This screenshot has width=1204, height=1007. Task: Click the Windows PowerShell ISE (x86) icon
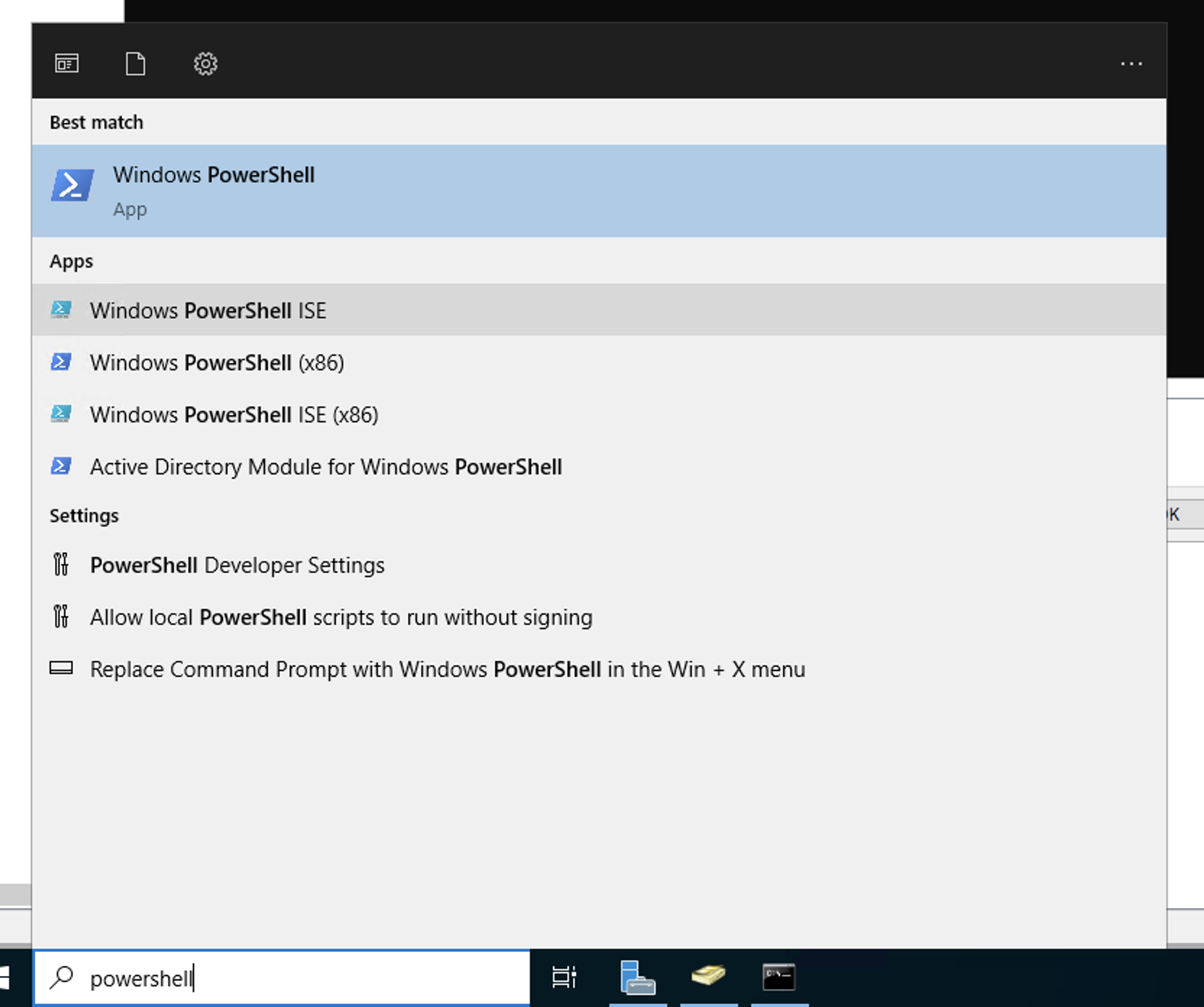(62, 414)
